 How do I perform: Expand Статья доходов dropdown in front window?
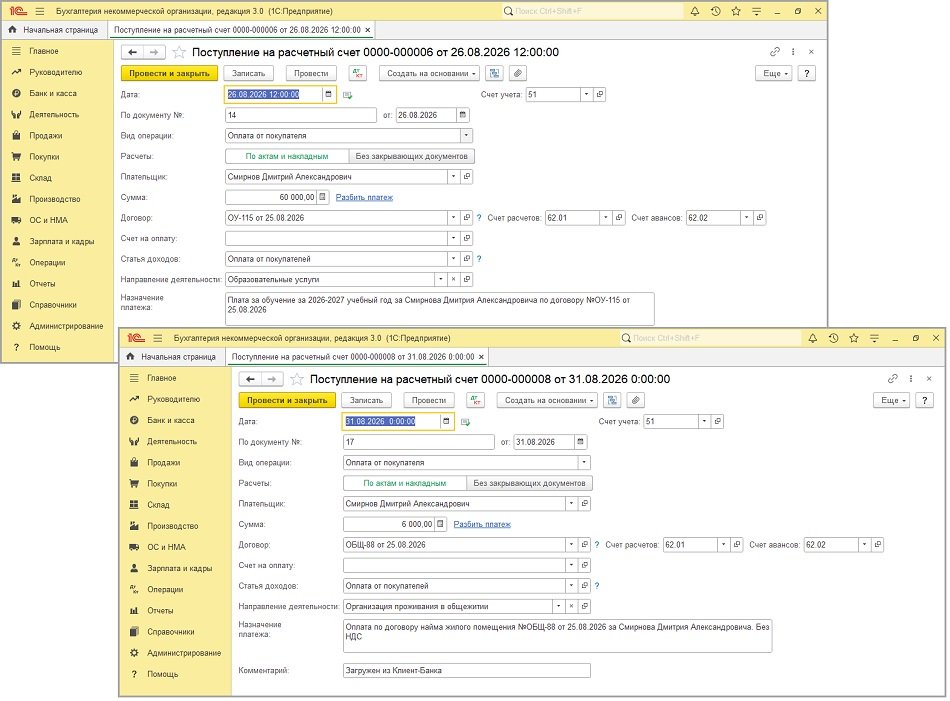point(571,586)
